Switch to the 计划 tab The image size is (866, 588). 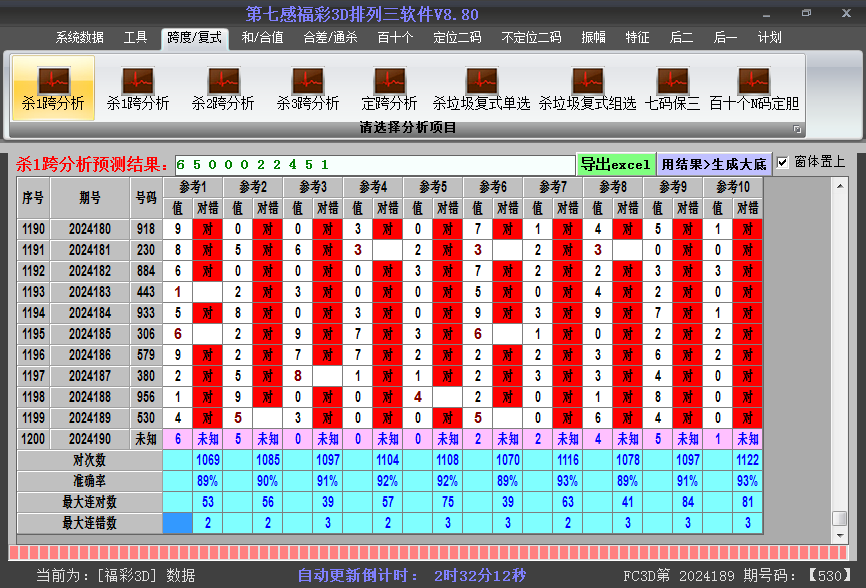click(769, 38)
